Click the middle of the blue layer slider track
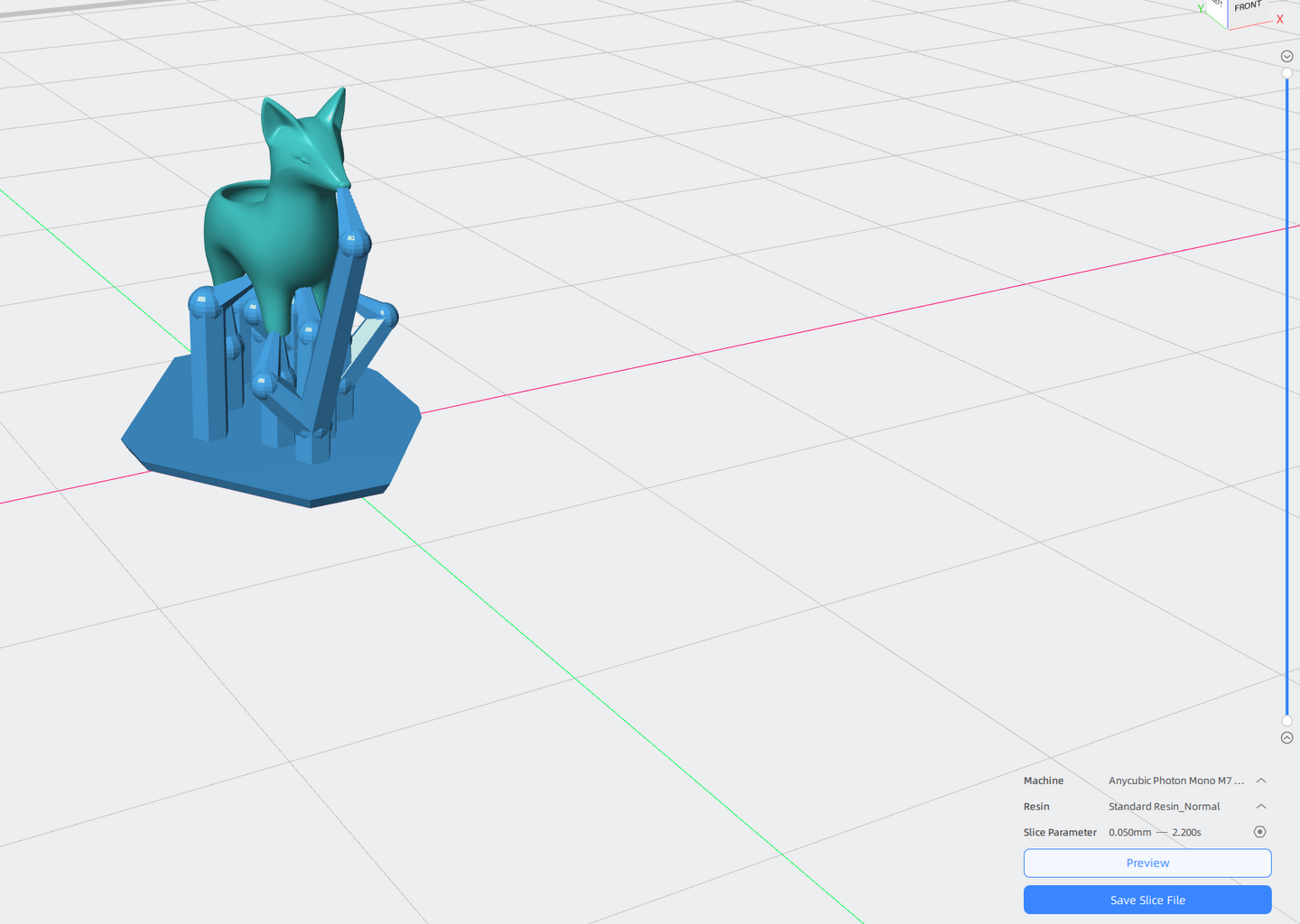Viewport: 1300px width, 924px height. [1286, 397]
